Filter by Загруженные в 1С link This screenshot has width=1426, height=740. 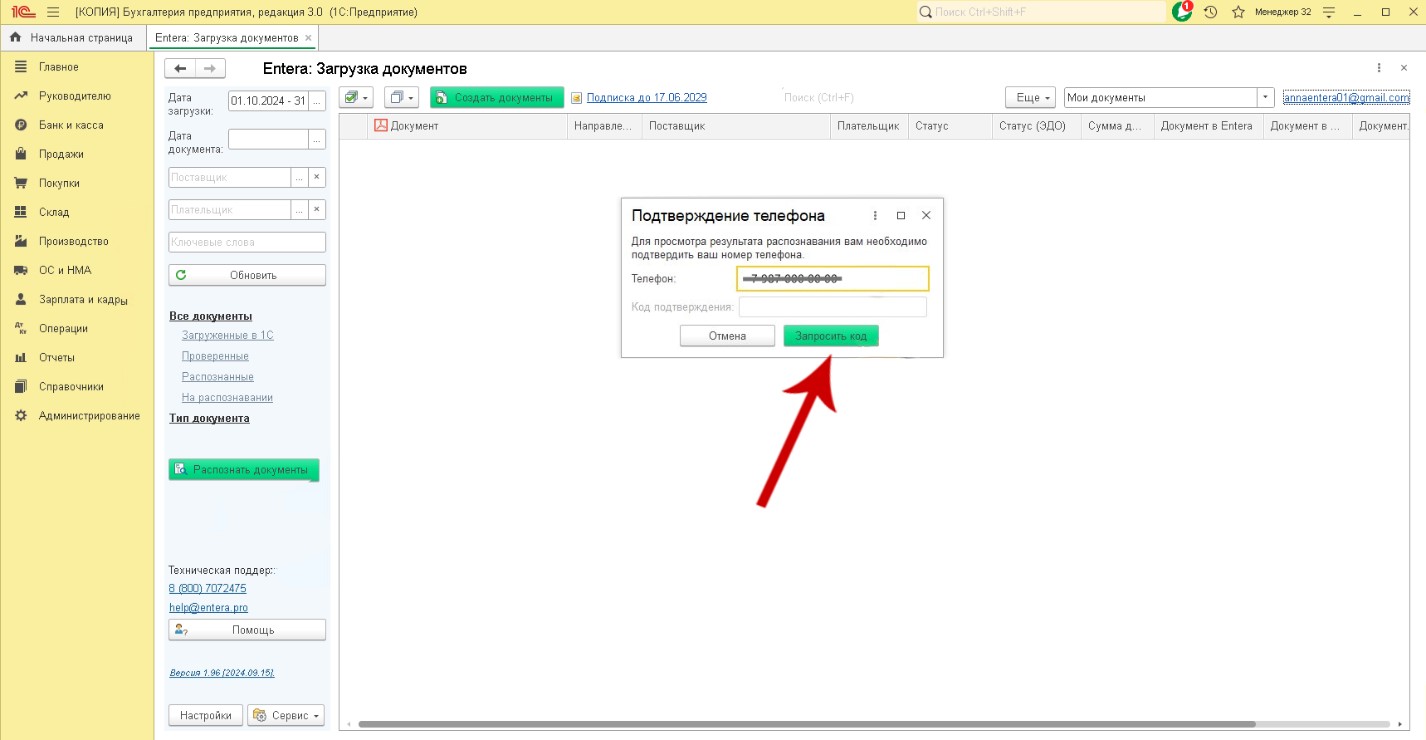coord(228,335)
